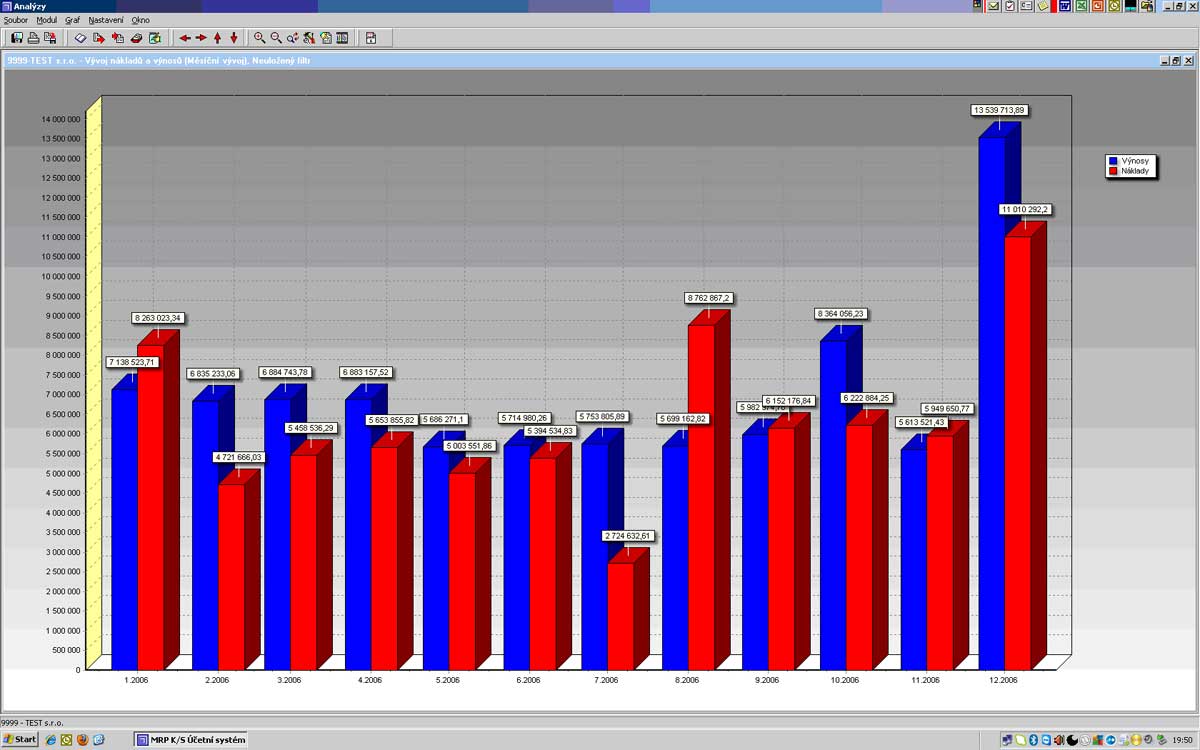Zoom in with the magnifier plus icon
1200x750 pixels.
260,38
